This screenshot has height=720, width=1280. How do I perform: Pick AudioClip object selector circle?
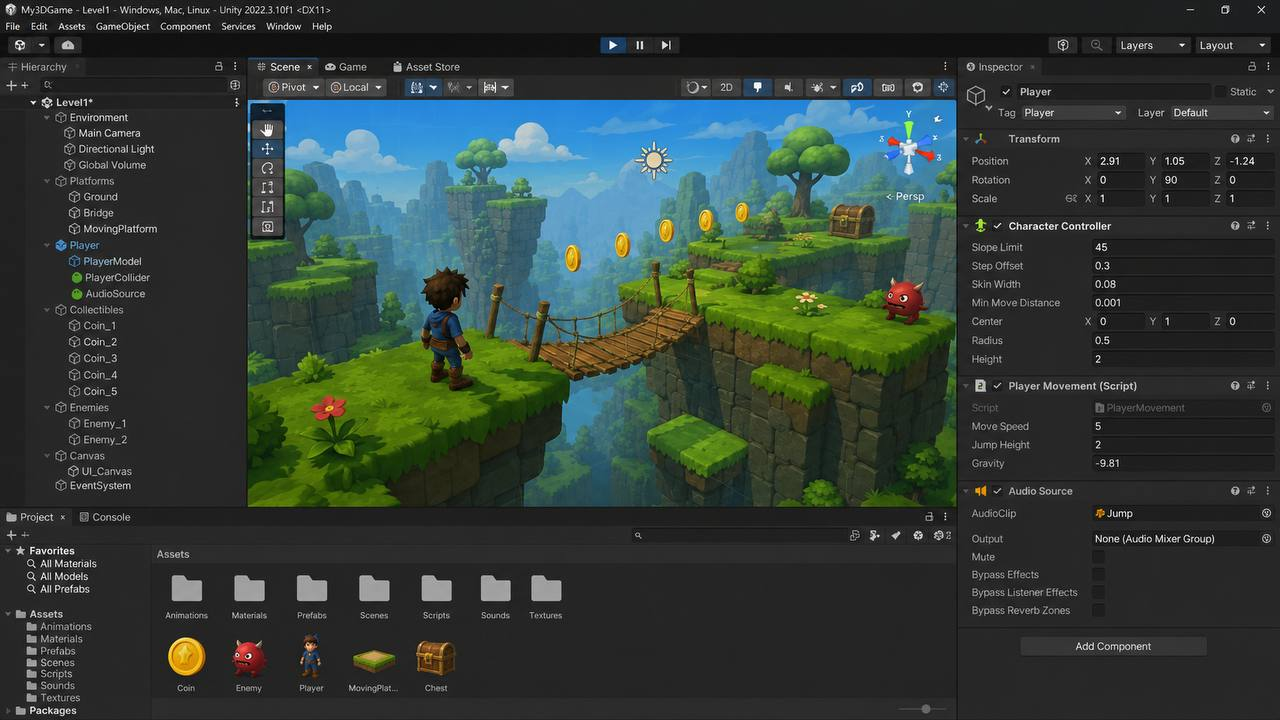tap(1266, 513)
